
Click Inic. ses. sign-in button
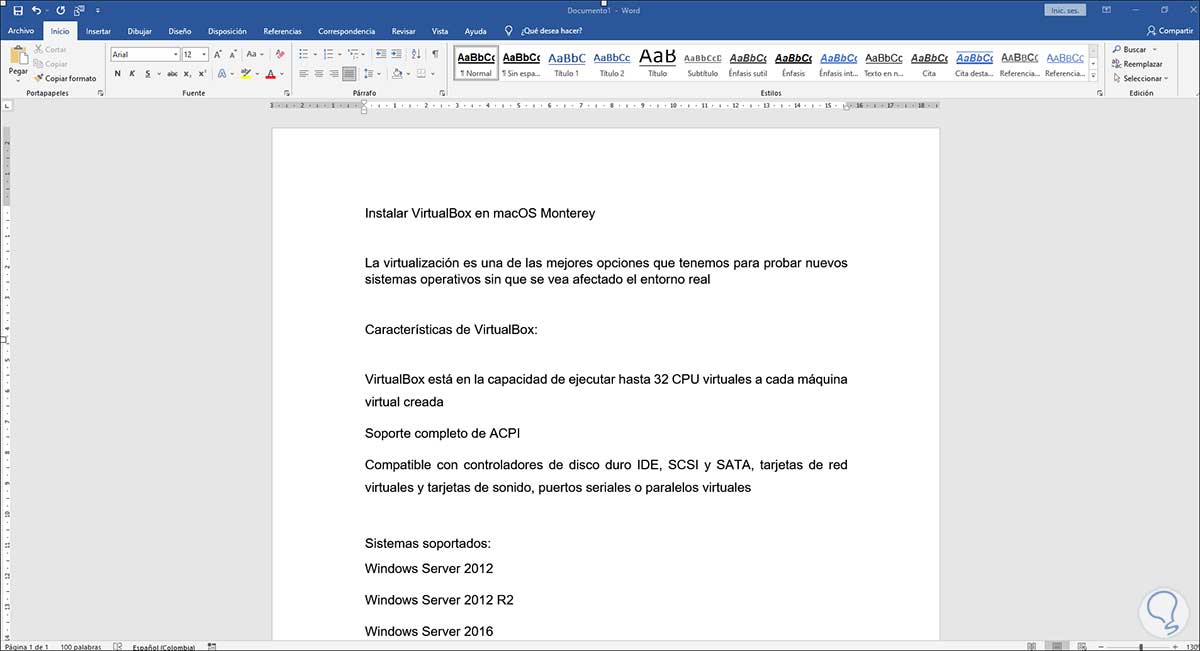coord(1066,10)
